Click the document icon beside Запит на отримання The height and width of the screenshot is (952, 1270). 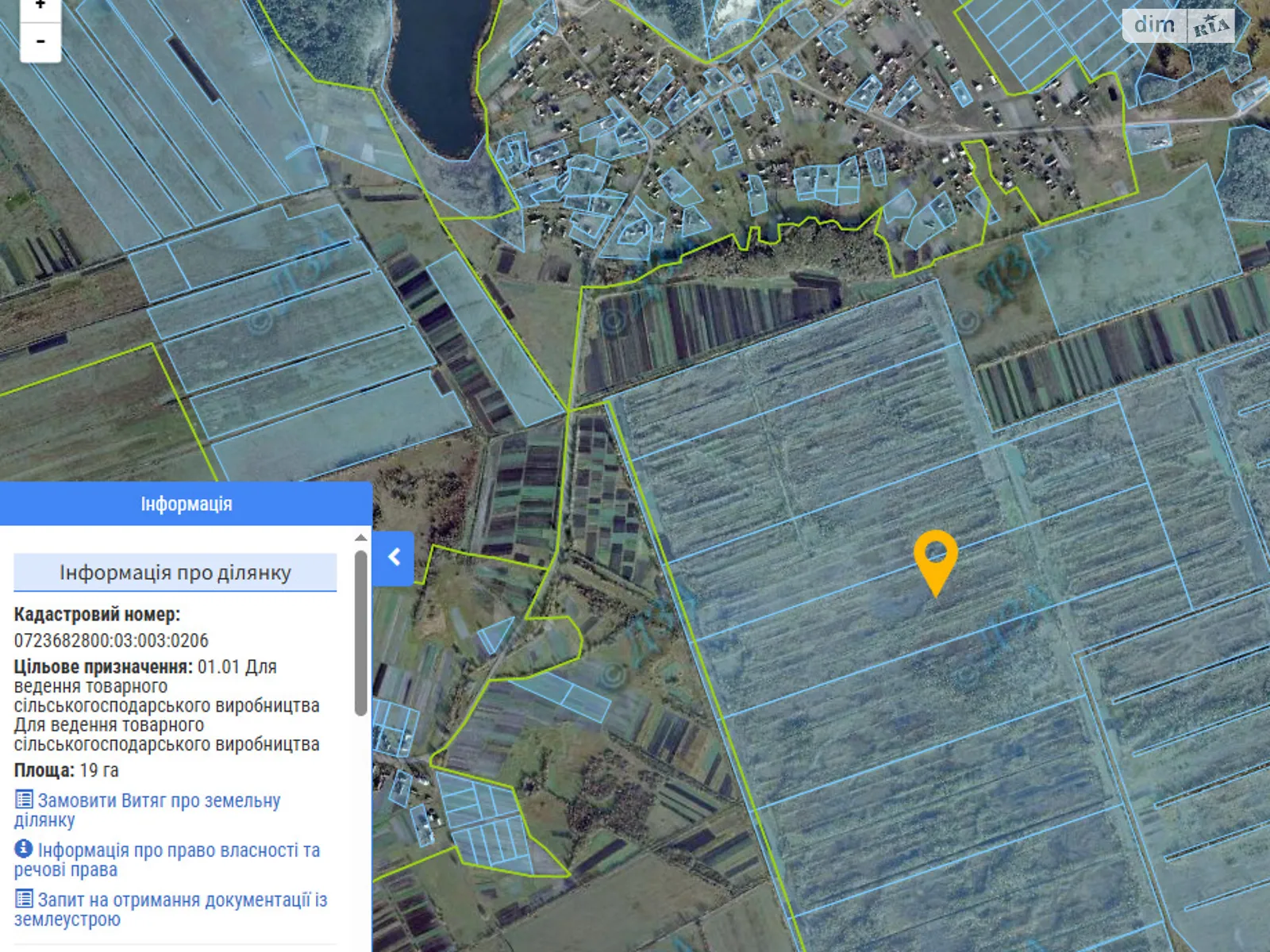[25, 899]
